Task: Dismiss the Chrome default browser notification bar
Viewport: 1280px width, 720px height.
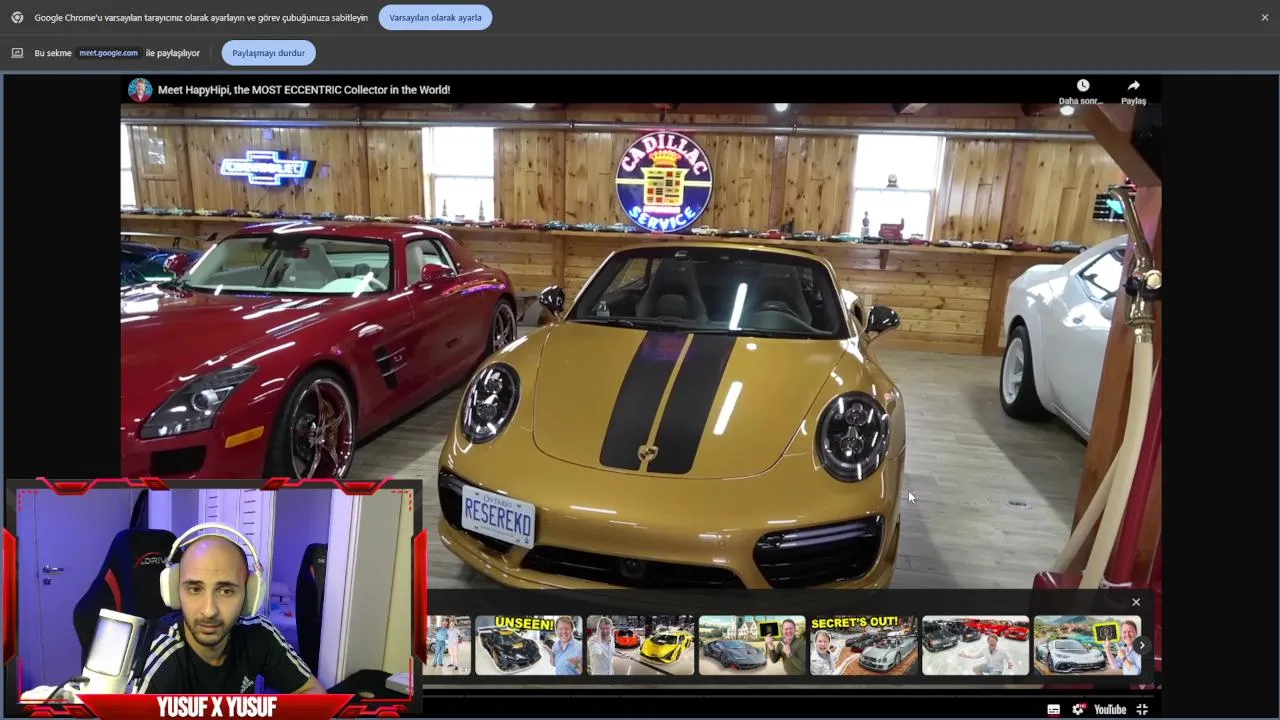Action: (1264, 17)
